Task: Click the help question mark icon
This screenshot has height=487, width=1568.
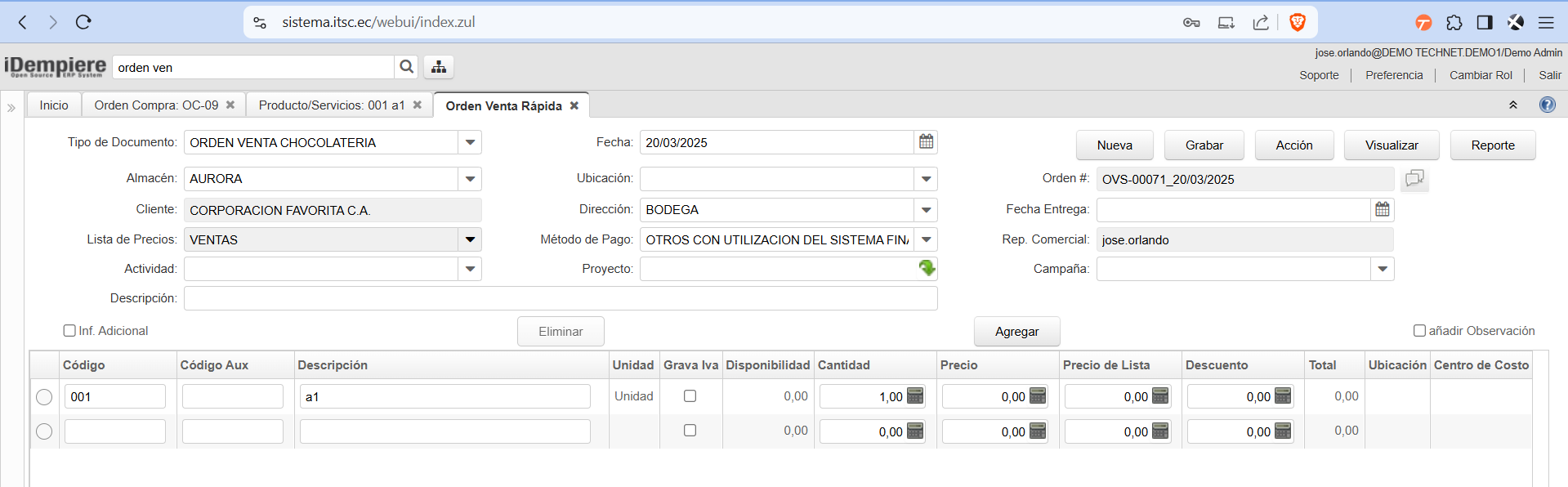Action: pyautogui.click(x=1547, y=105)
